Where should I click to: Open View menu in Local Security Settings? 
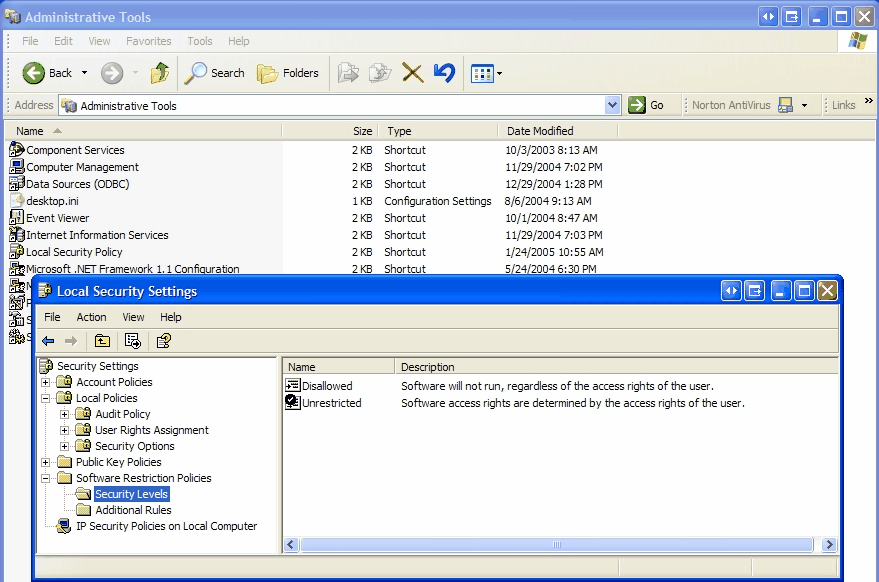click(x=133, y=317)
